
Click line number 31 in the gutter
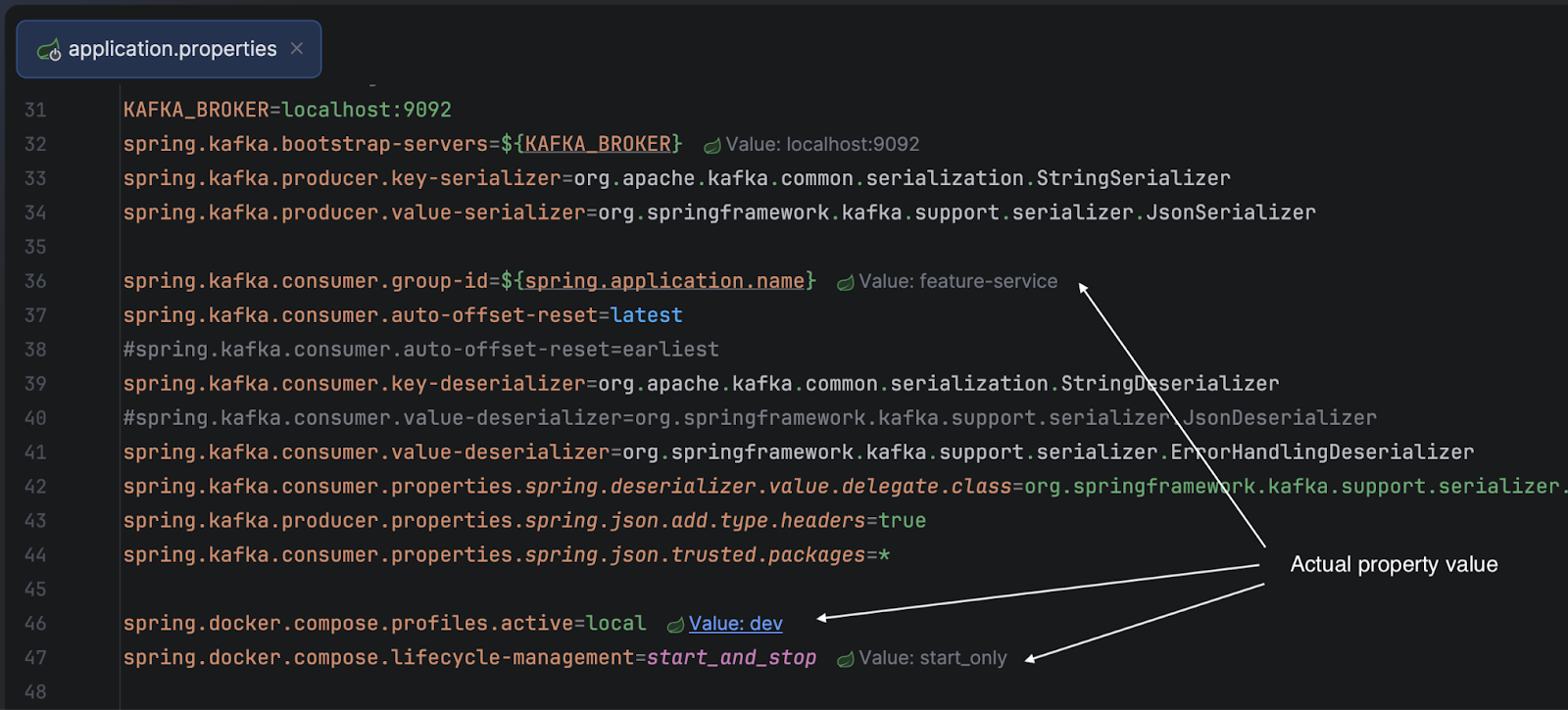pos(35,110)
